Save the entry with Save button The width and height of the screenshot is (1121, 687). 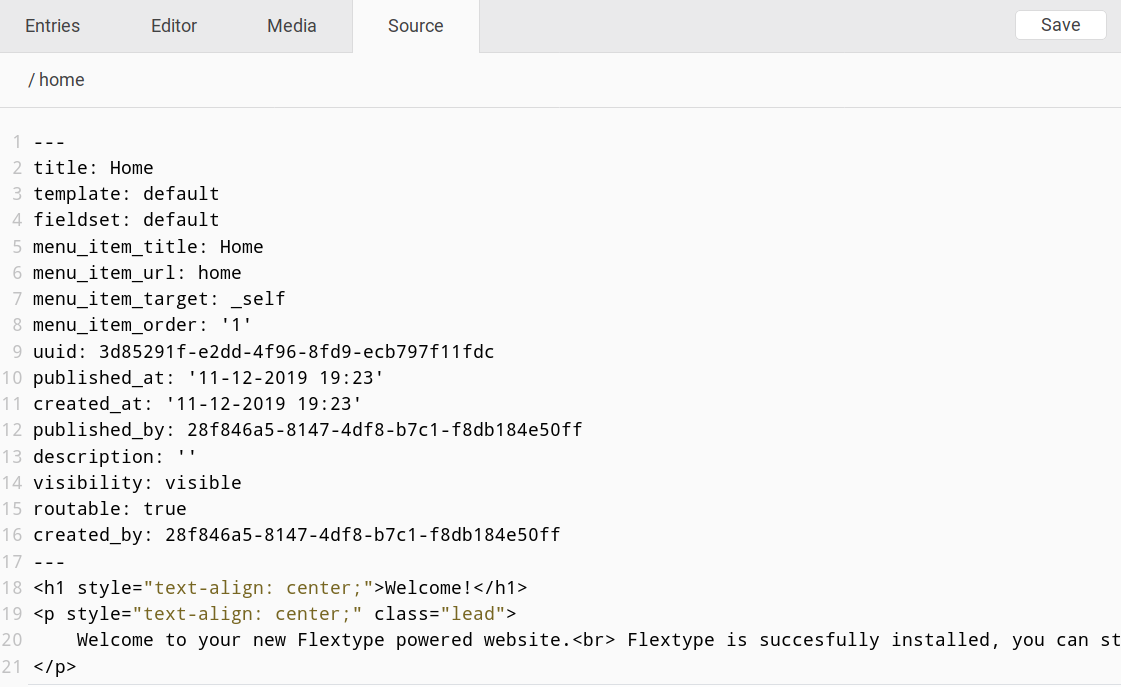tap(1060, 25)
